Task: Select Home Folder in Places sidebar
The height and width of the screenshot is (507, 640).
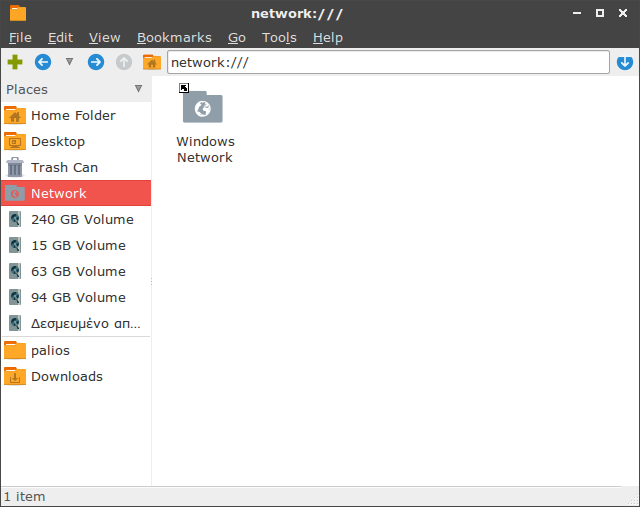Action: pyautogui.click(x=76, y=116)
